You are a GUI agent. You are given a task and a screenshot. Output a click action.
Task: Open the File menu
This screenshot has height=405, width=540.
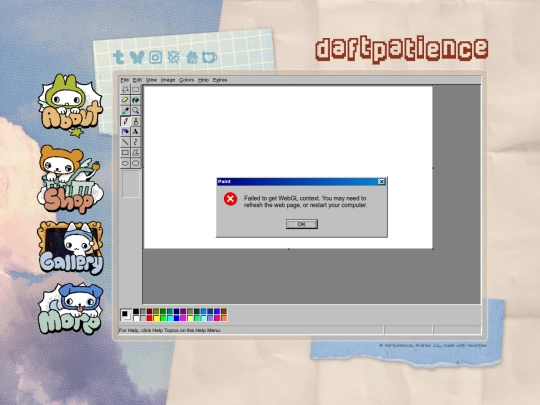pos(125,80)
